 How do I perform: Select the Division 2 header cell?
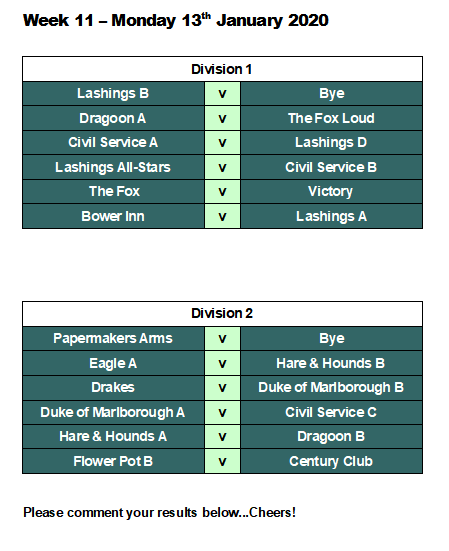coord(222,313)
